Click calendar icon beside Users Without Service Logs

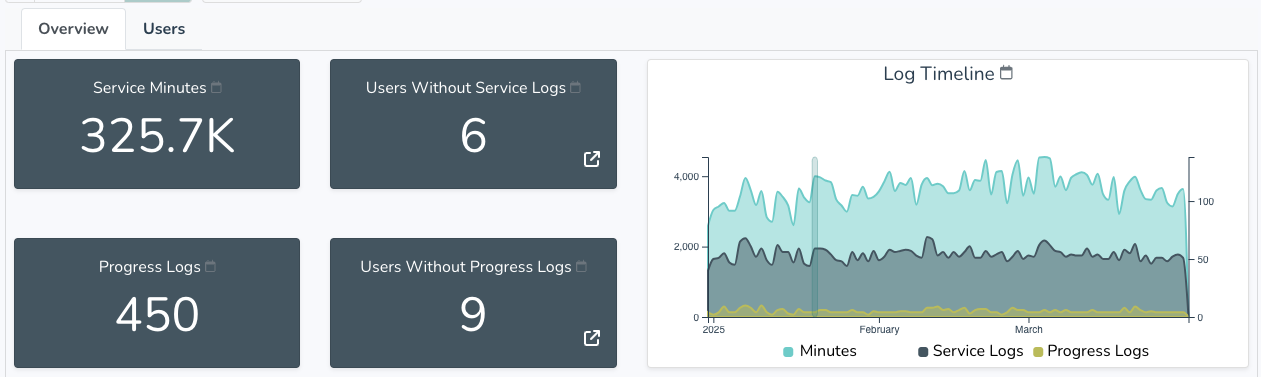[x=576, y=88]
